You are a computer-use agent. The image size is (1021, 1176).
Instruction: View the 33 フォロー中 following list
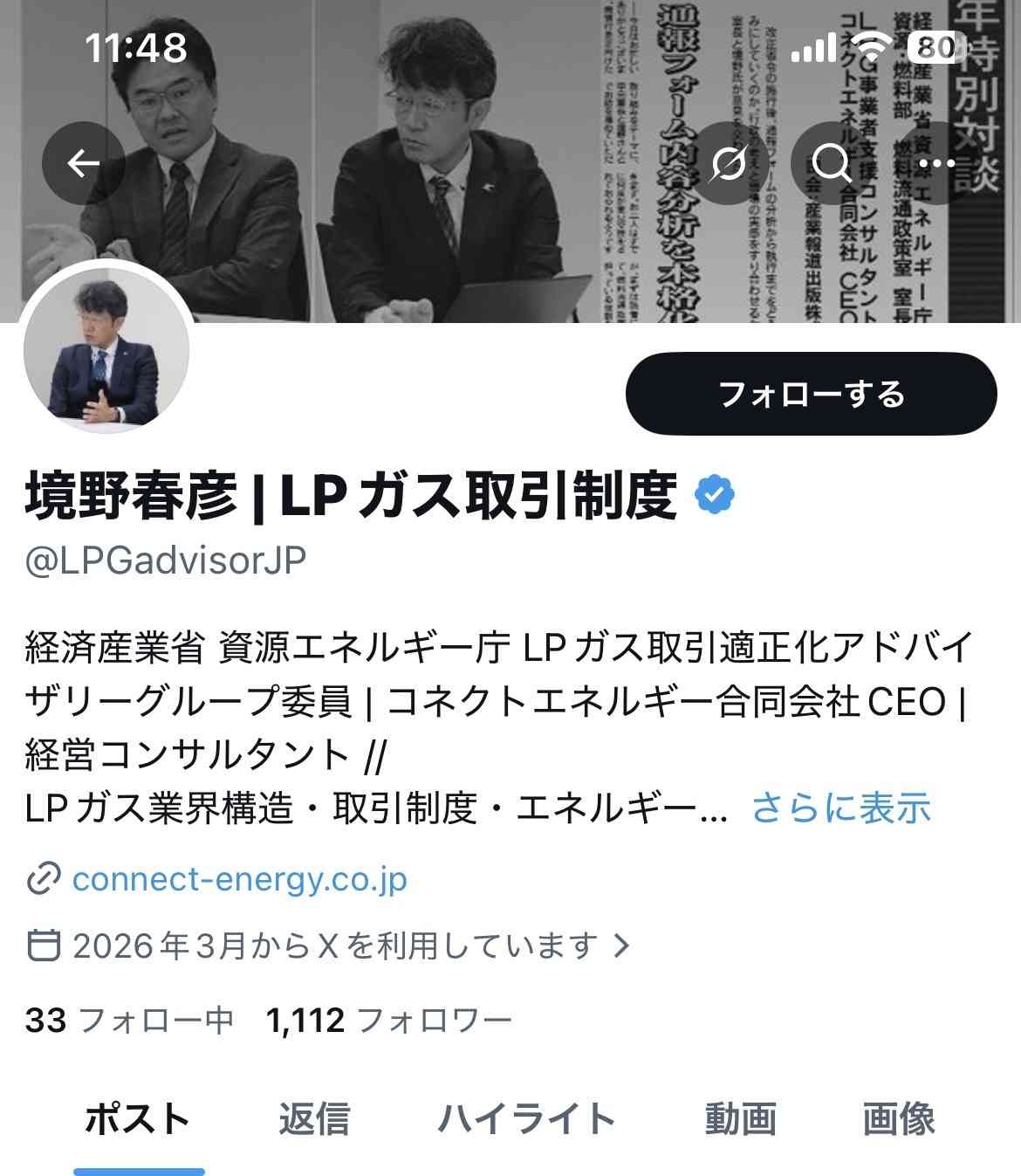130,1020
